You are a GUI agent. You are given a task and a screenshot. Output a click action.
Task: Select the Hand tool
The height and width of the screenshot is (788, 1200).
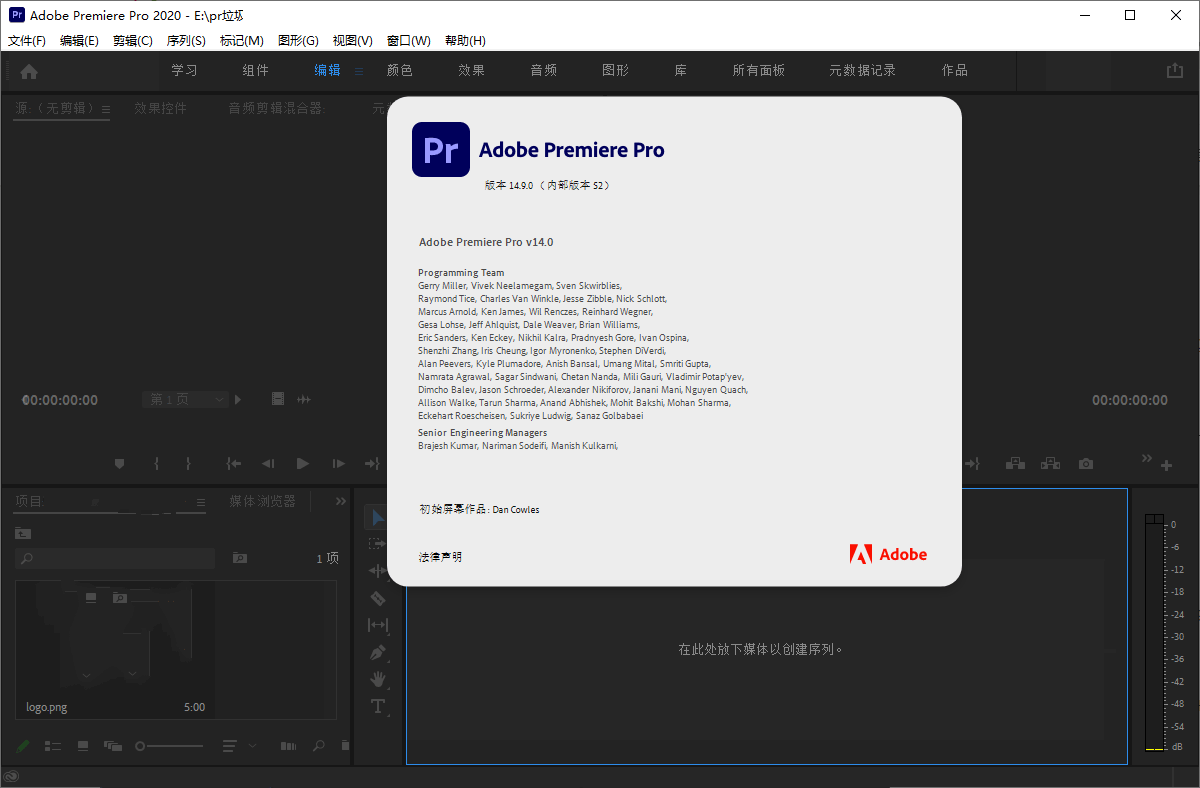click(378, 679)
